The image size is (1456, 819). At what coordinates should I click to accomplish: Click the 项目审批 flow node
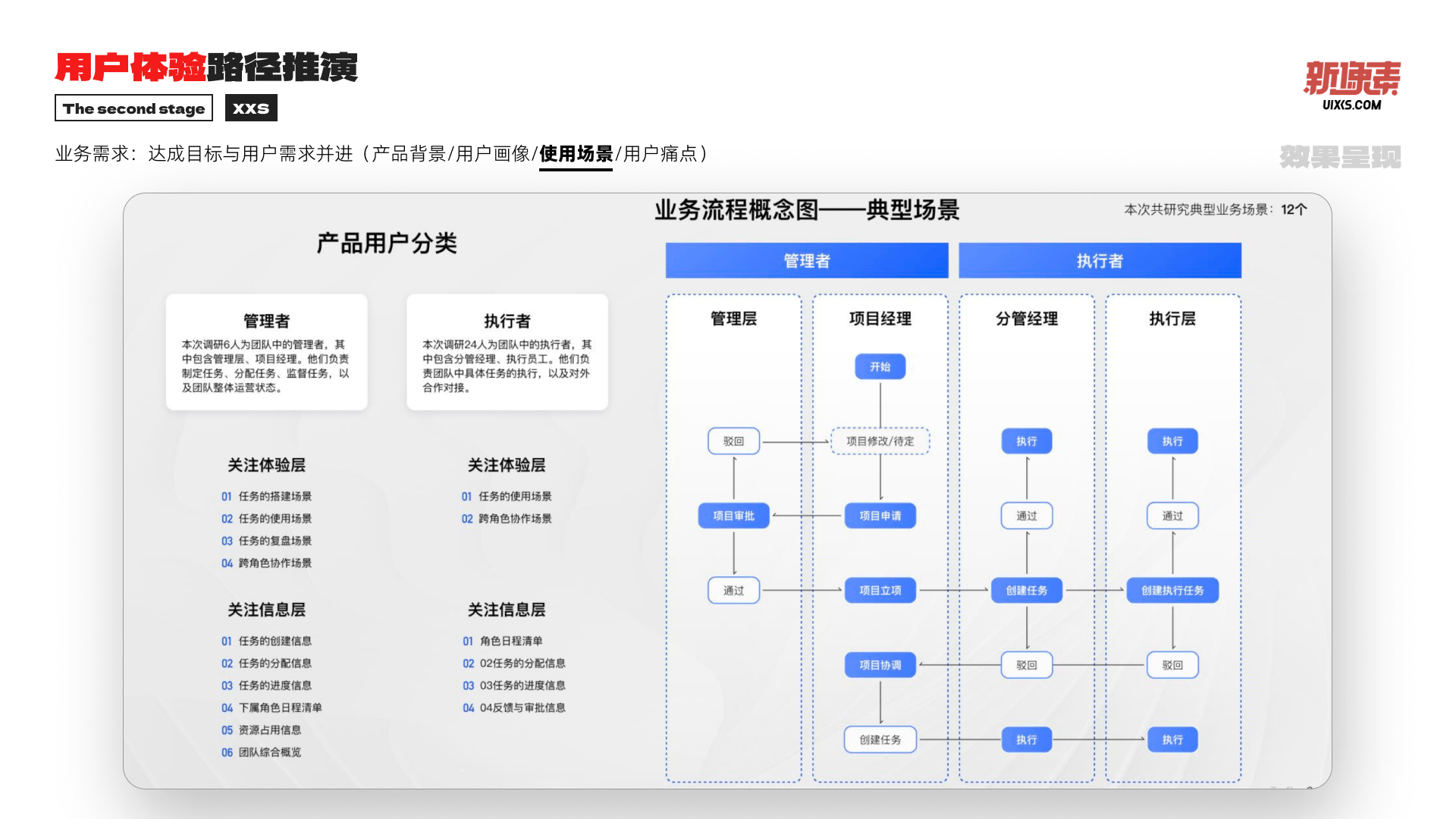tap(733, 516)
